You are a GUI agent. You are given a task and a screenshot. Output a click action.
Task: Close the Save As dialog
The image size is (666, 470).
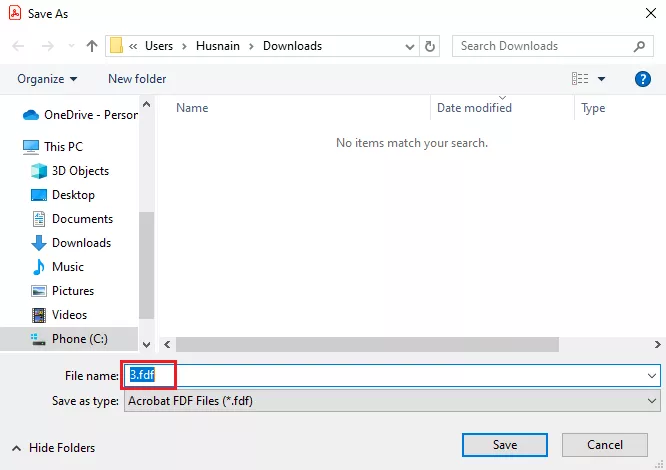(651, 13)
